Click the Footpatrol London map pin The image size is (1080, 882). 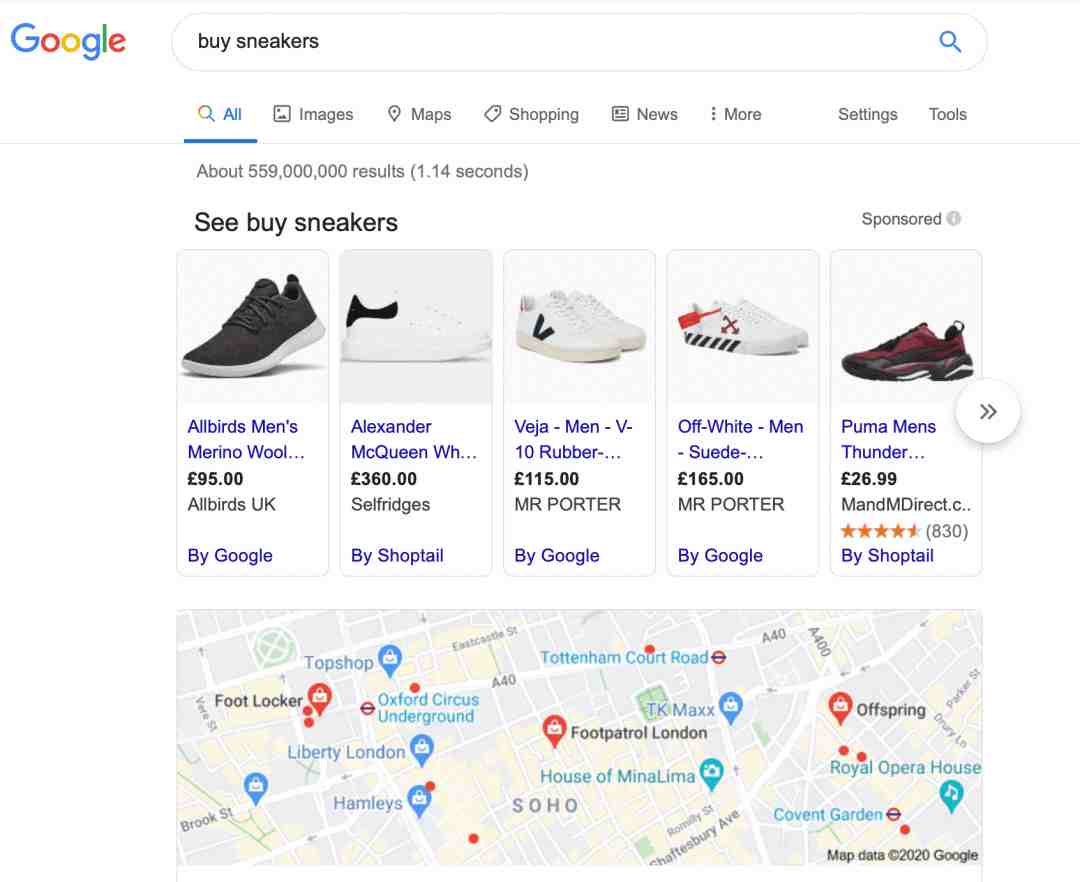click(x=554, y=731)
